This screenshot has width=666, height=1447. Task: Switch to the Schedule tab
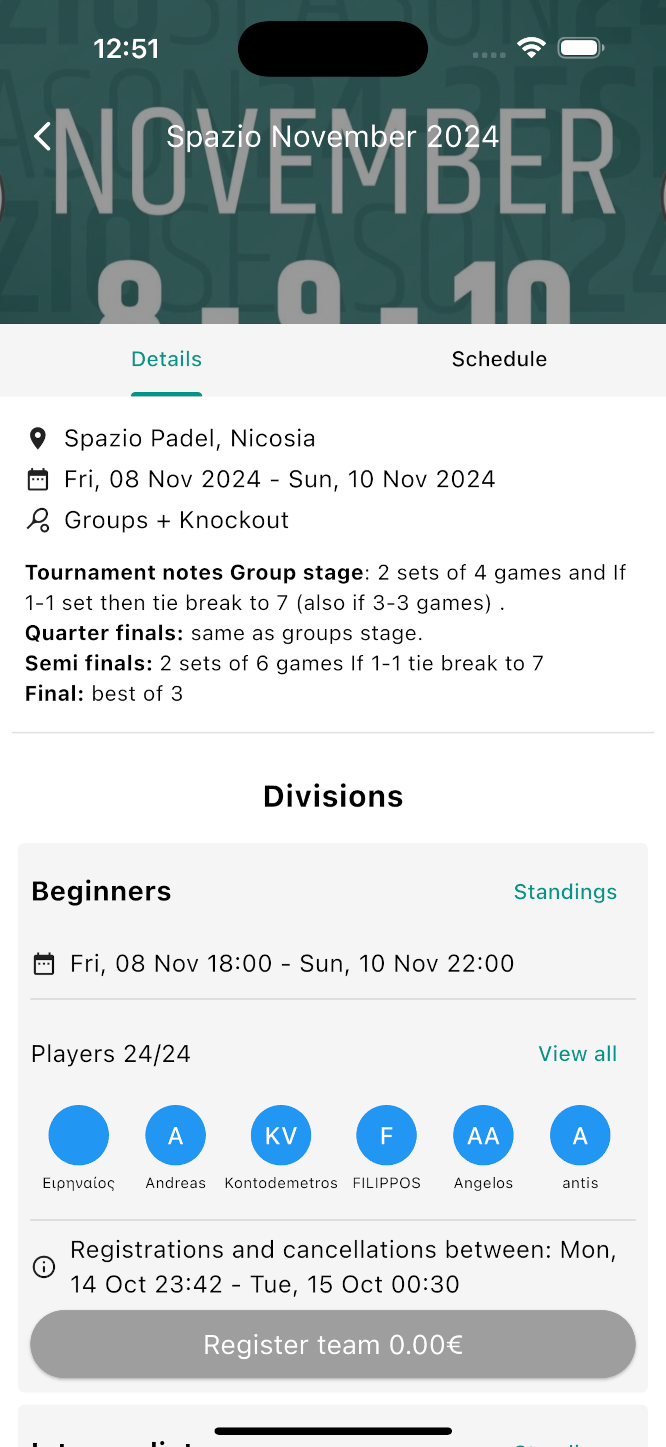(499, 359)
